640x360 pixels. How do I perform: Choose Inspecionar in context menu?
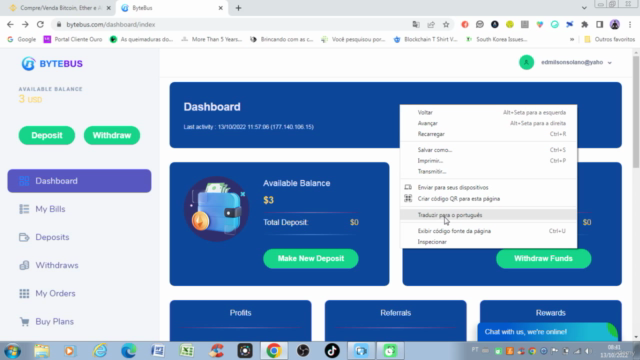(x=489, y=242)
